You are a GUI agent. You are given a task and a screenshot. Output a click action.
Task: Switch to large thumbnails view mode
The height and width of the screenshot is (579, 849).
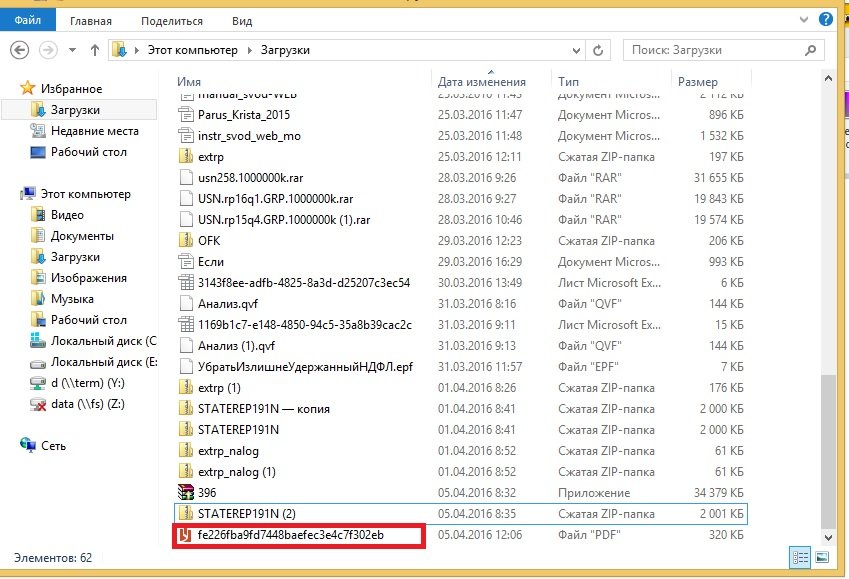click(x=822, y=558)
